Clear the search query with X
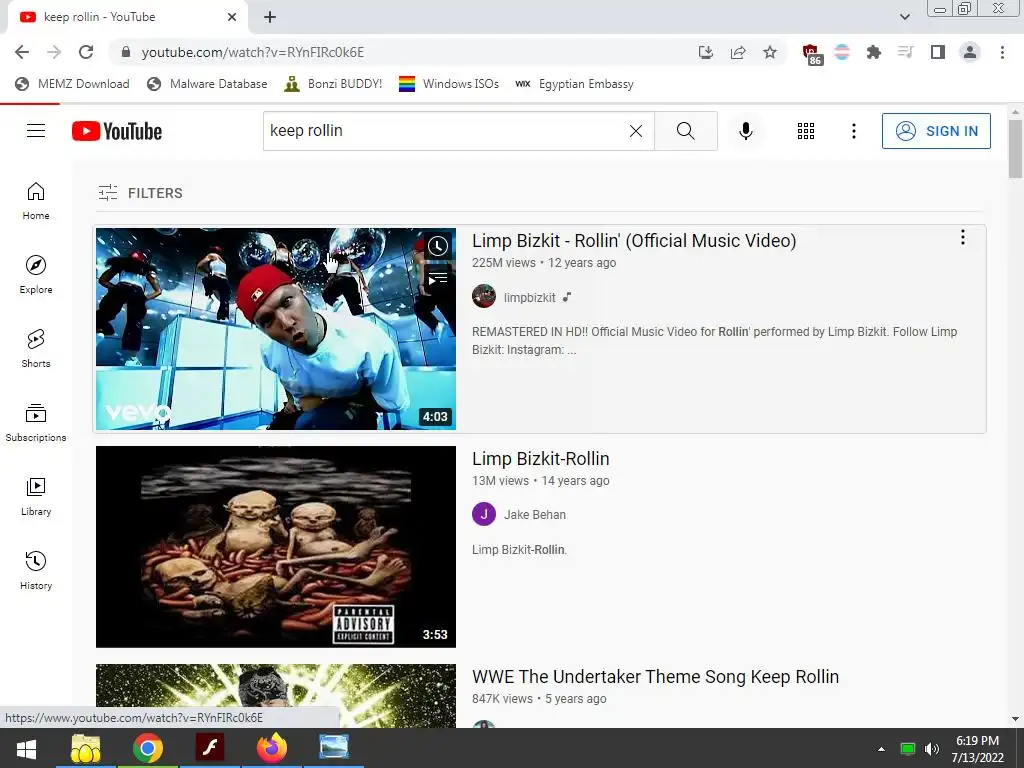This screenshot has height=768, width=1024. 635,131
